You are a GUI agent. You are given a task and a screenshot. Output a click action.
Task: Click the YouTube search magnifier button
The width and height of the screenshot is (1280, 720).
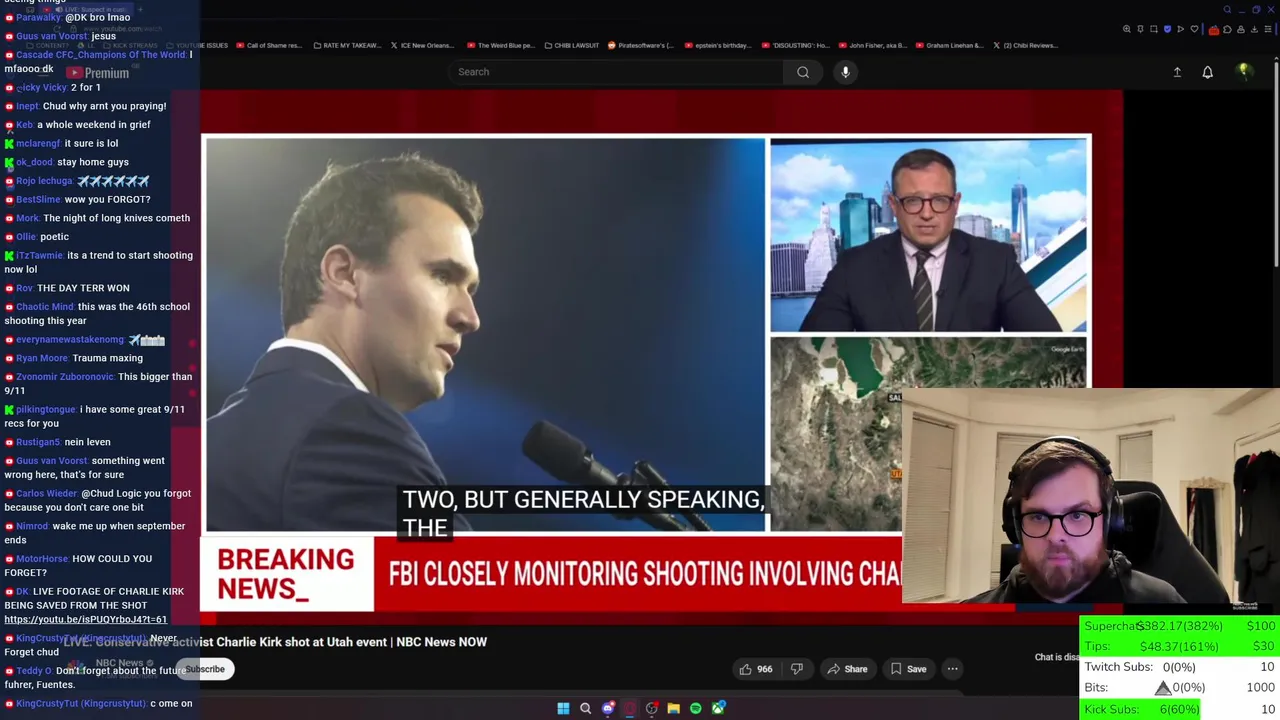tap(803, 72)
